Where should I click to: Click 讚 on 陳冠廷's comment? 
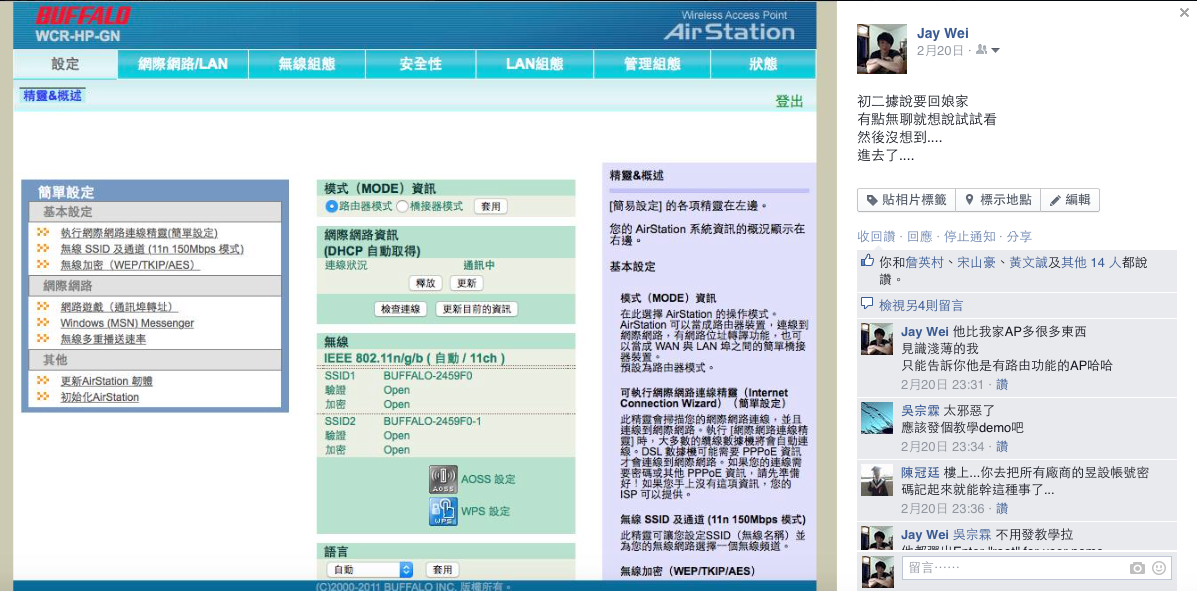pyautogui.click(x=1002, y=509)
